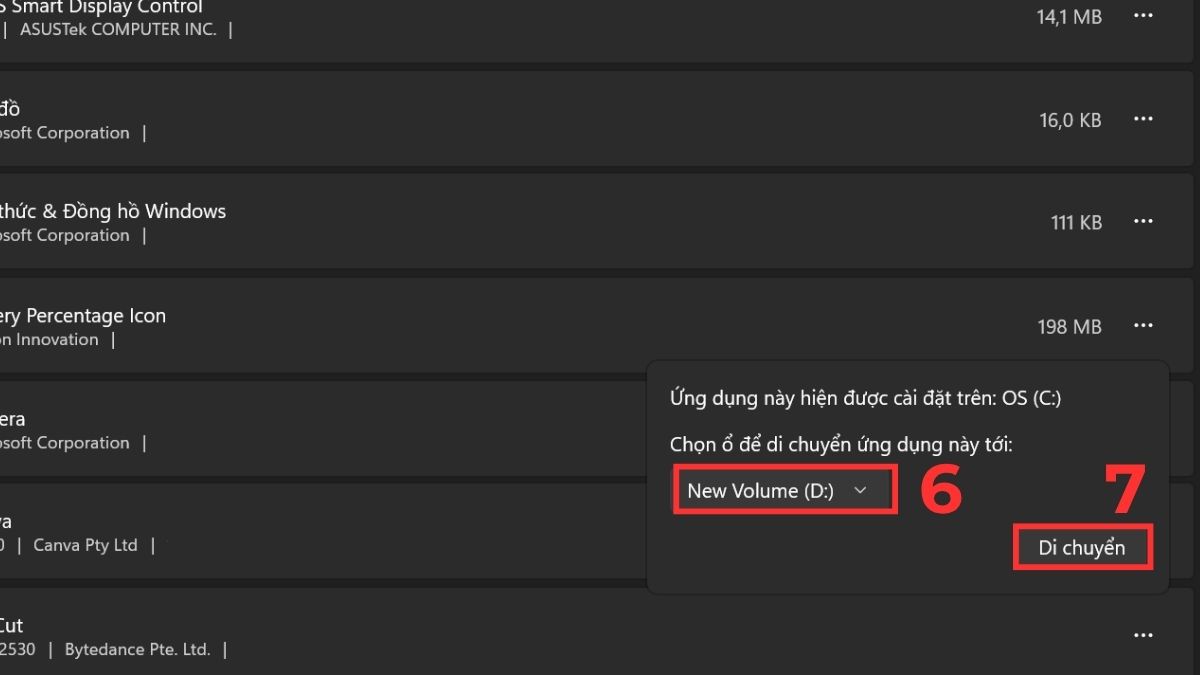Open the options menu for CapCut
This screenshot has width=1200, height=675.
(1143, 634)
